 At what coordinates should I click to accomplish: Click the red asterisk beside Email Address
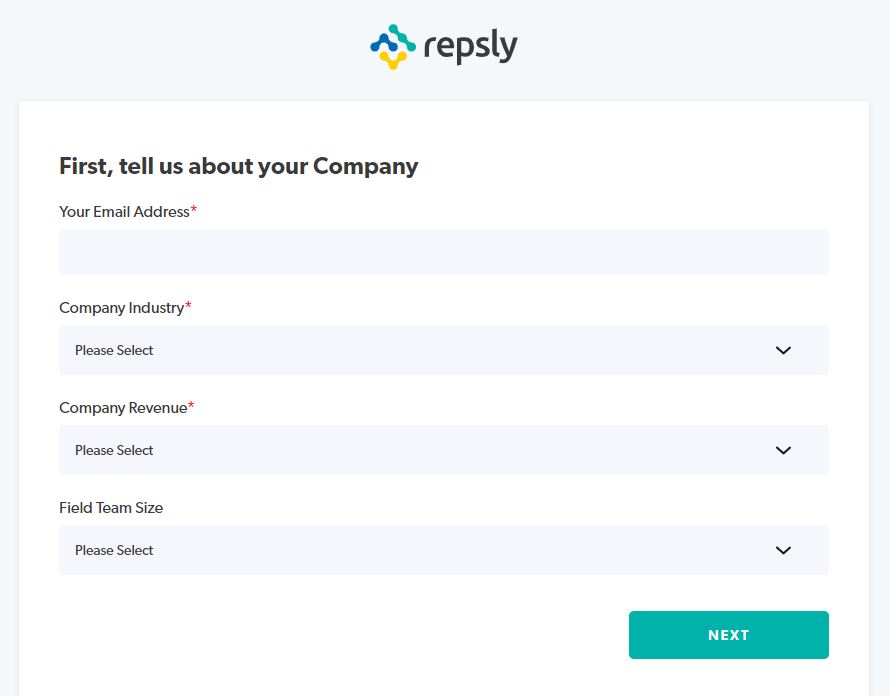pyautogui.click(x=194, y=210)
